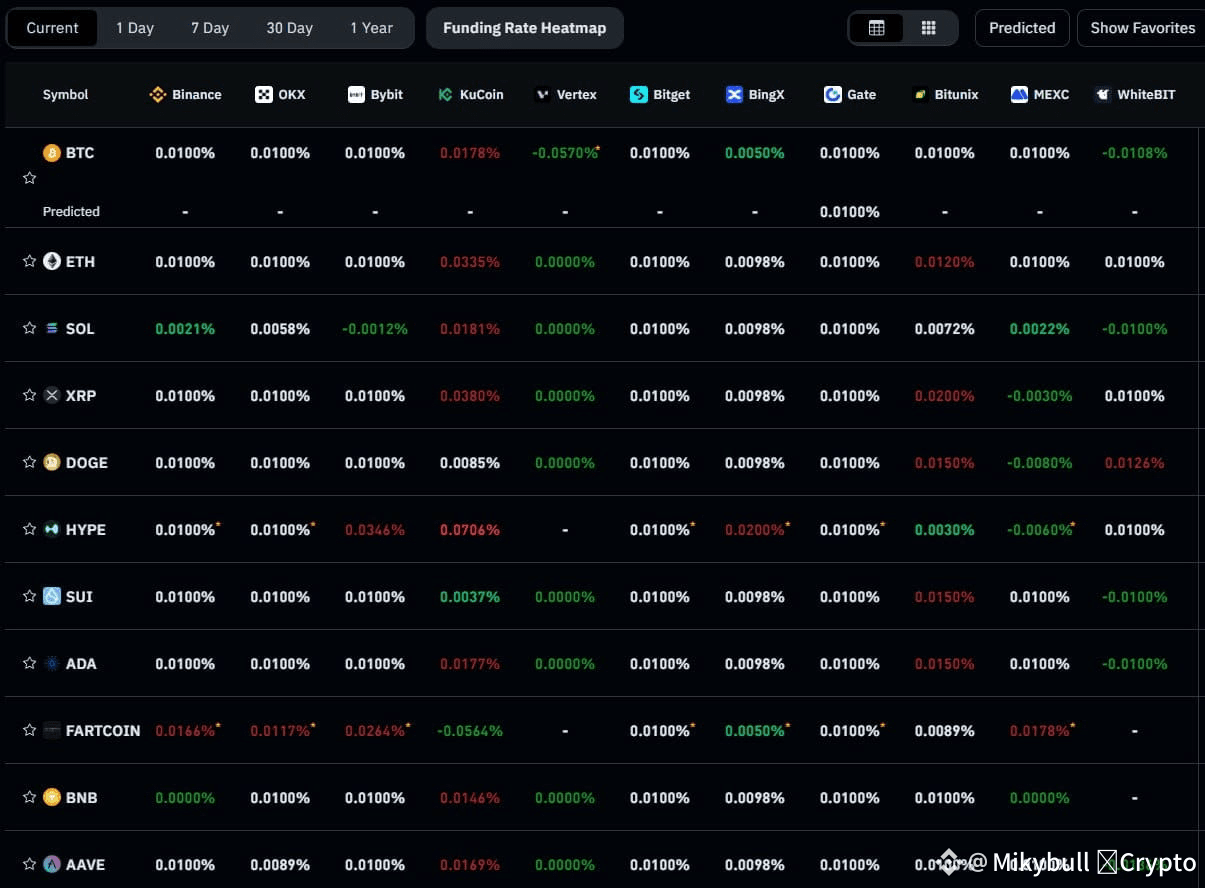Mark BNB as favorite

pos(30,797)
